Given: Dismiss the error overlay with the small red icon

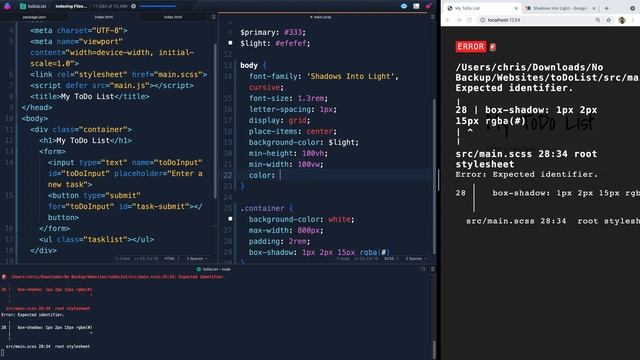Looking at the screenshot, I should tap(493, 47).
